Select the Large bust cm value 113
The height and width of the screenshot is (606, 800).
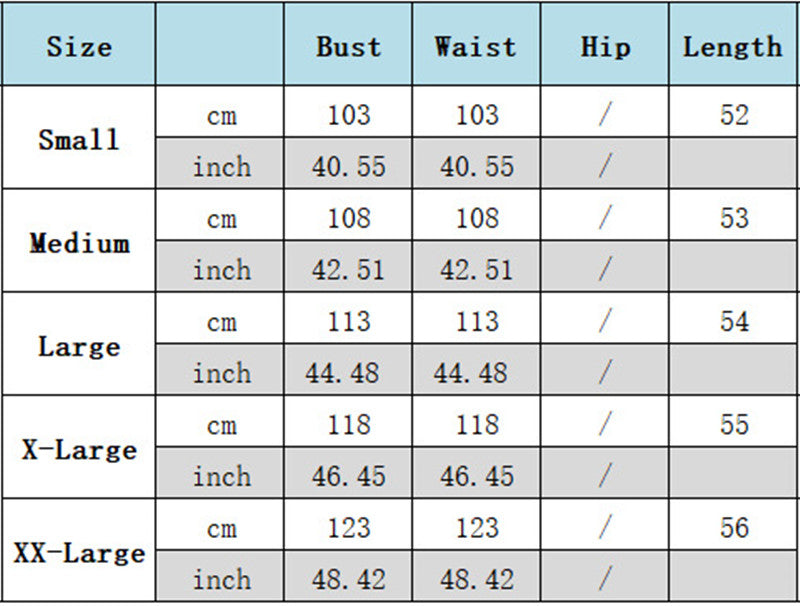[348, 322]
